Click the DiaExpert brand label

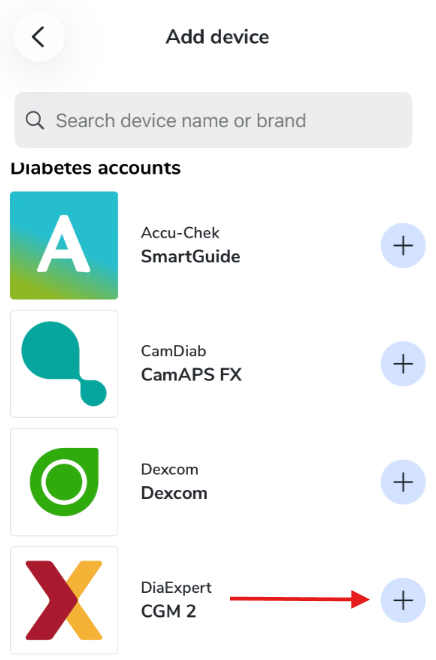176,588
